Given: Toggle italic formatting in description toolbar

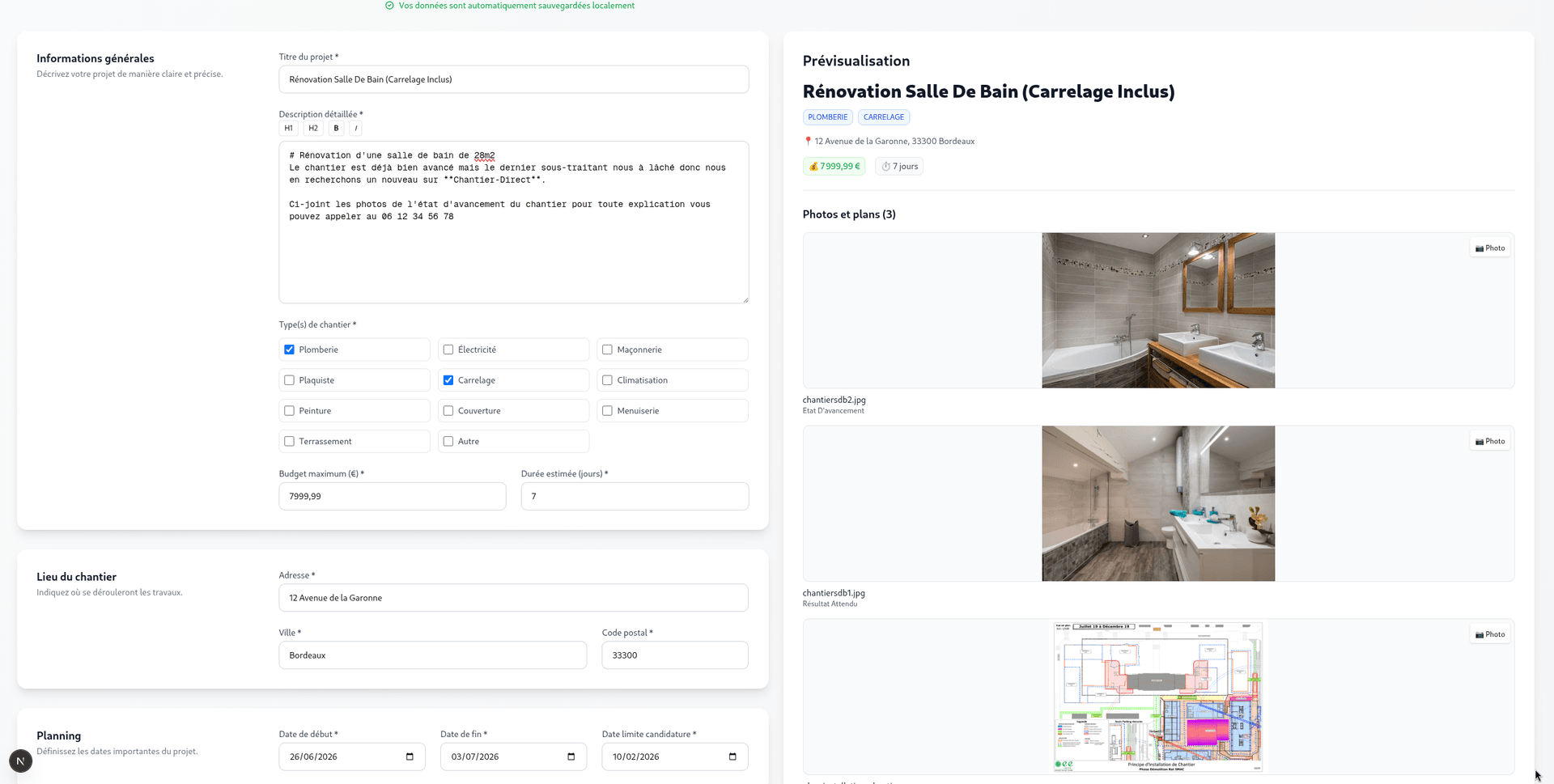Looking at the screenshot, I should click(x=356, y=128).
